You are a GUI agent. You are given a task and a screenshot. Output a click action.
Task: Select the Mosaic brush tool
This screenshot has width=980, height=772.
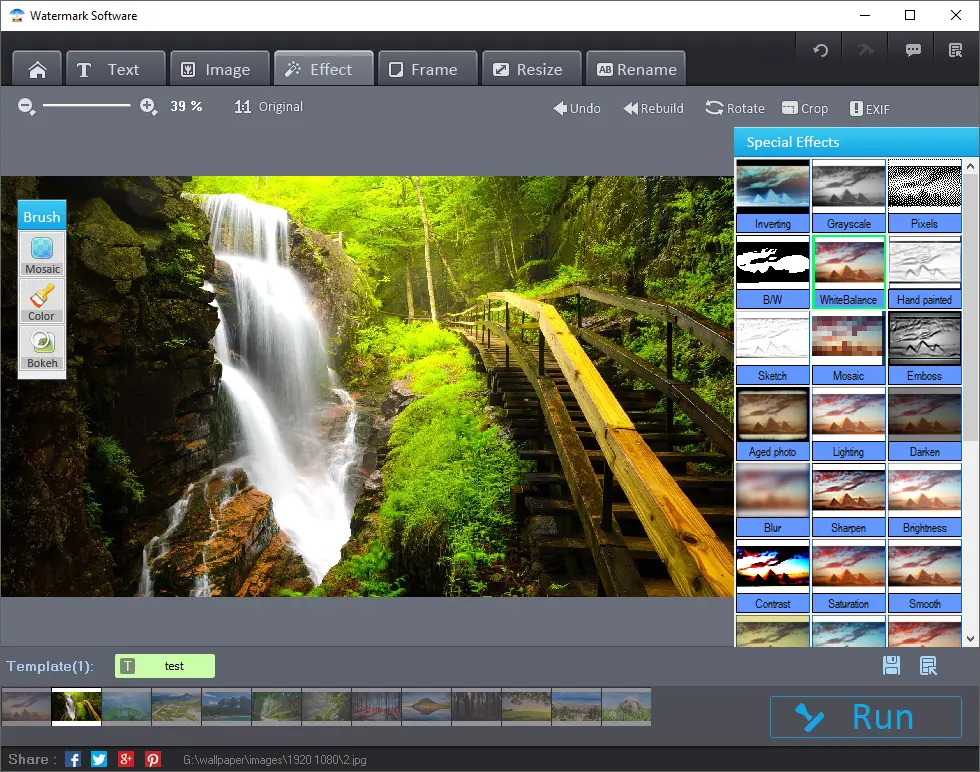coord(42,254)
